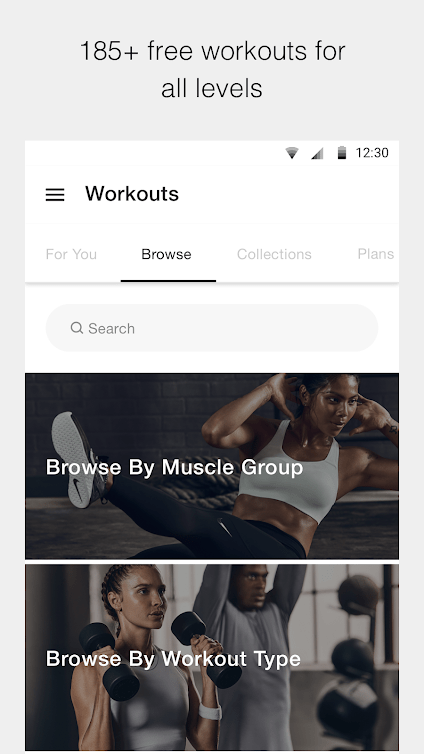
Task: Tap the cellular signal status icon
Action: coord(317,153)
